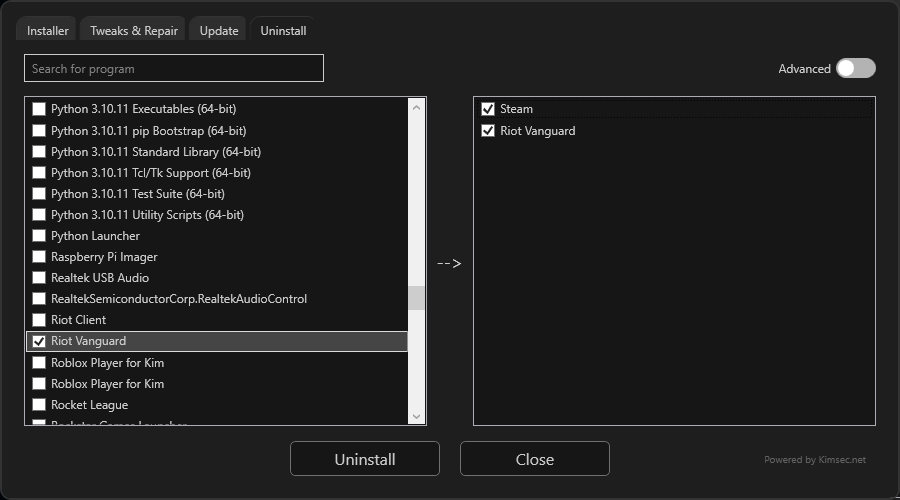Tick the Riot Client checkbox
This screenshot has width=900, height=500.
[x=39, y=320]
